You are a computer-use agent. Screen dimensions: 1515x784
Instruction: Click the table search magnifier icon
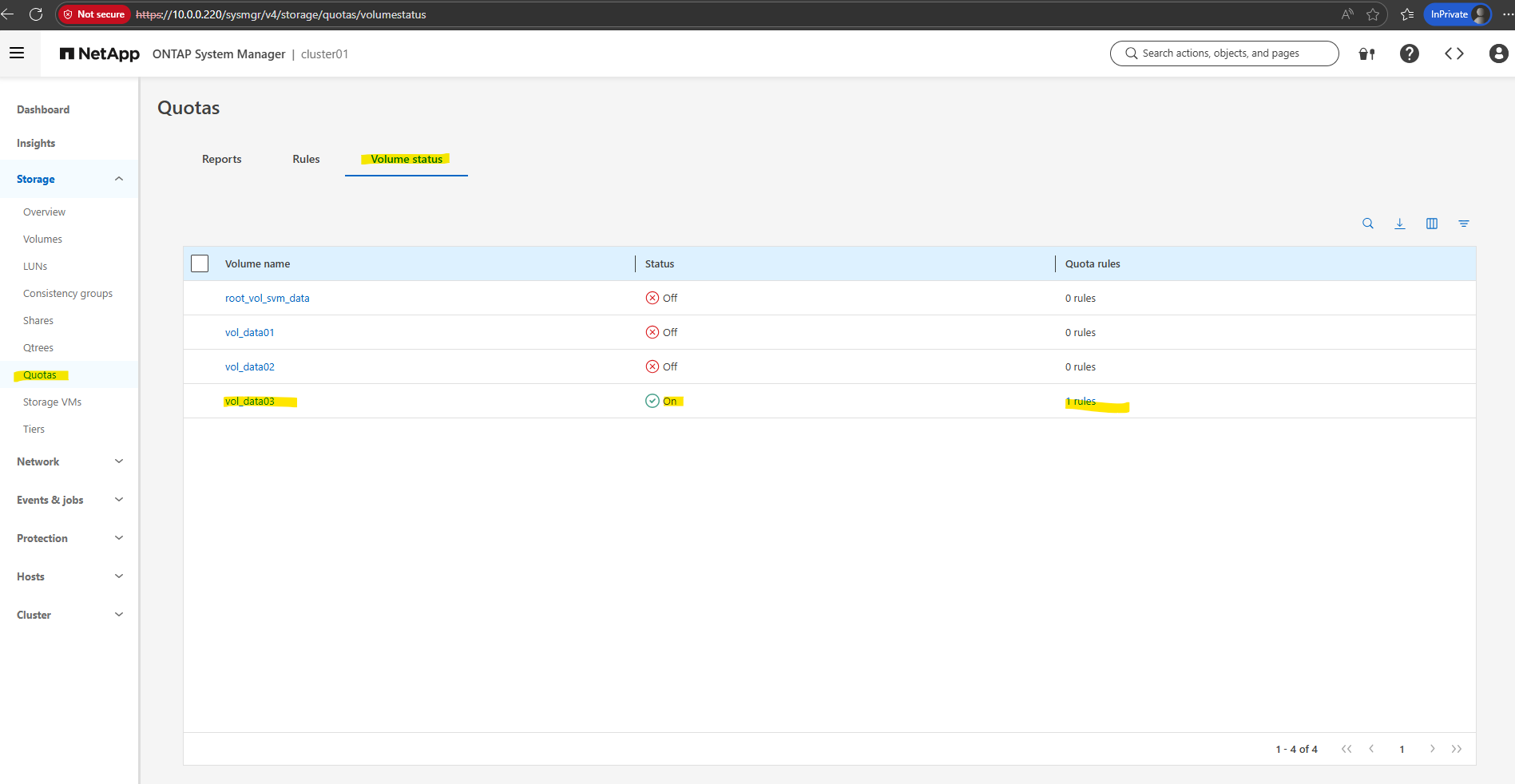pos(1367,224)
